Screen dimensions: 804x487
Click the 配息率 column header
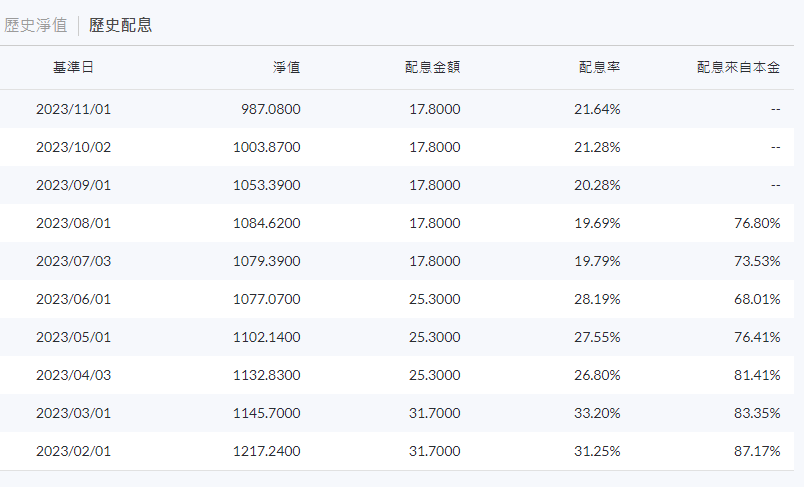click(599, 67)
